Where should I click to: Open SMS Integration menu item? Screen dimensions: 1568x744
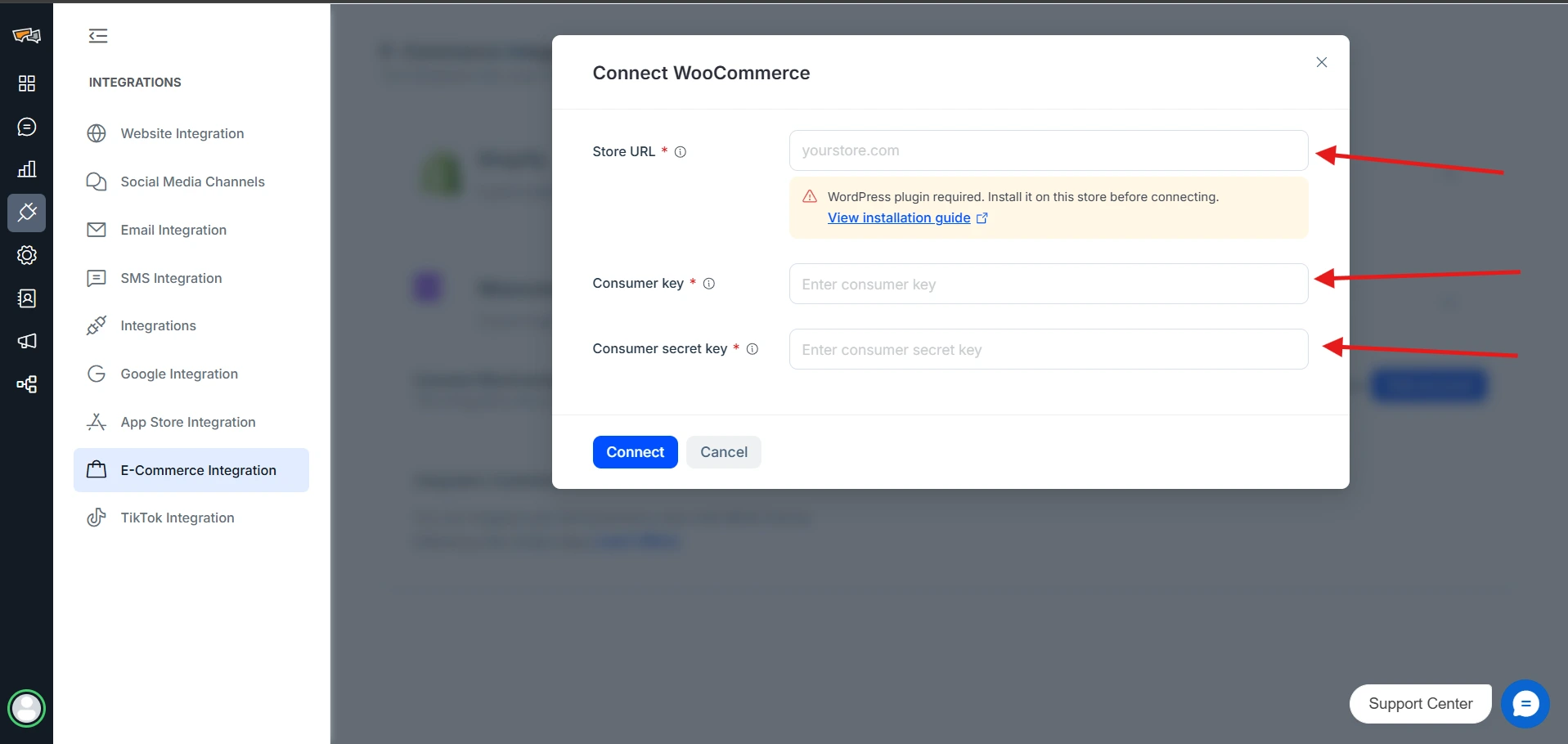(x=191, y=278)
